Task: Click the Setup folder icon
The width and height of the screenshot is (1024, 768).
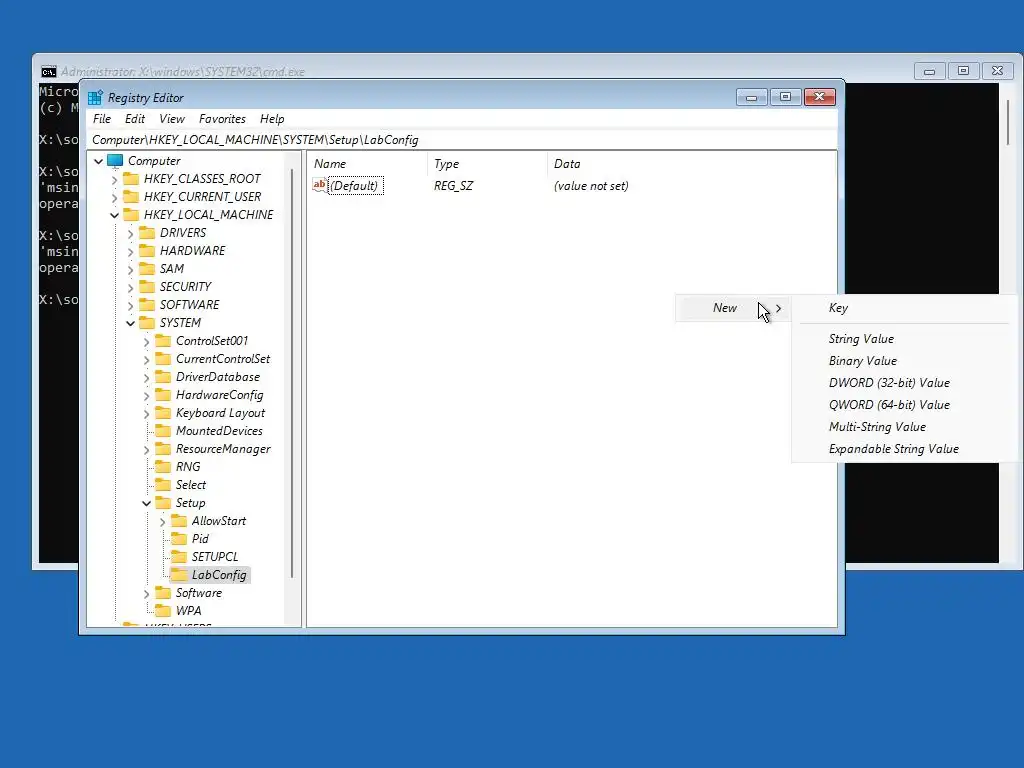Action: point(163,503)
